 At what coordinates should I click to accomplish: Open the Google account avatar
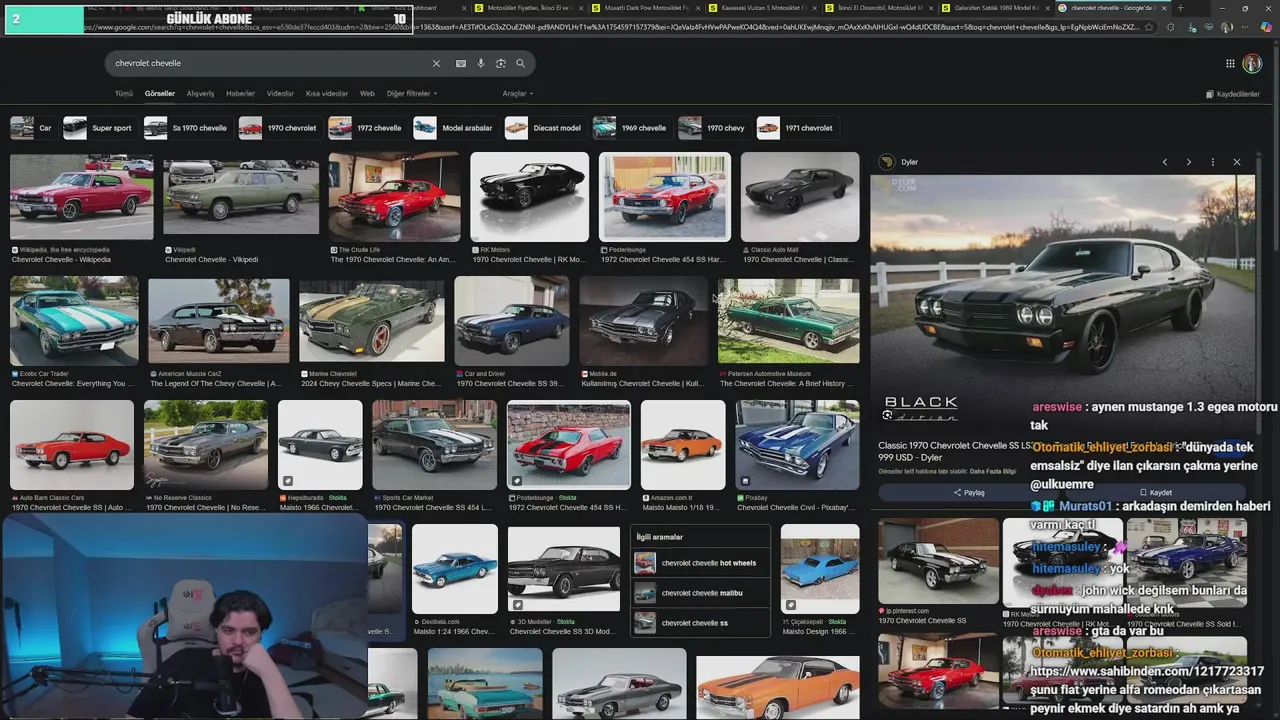(x=1252, y=63)
